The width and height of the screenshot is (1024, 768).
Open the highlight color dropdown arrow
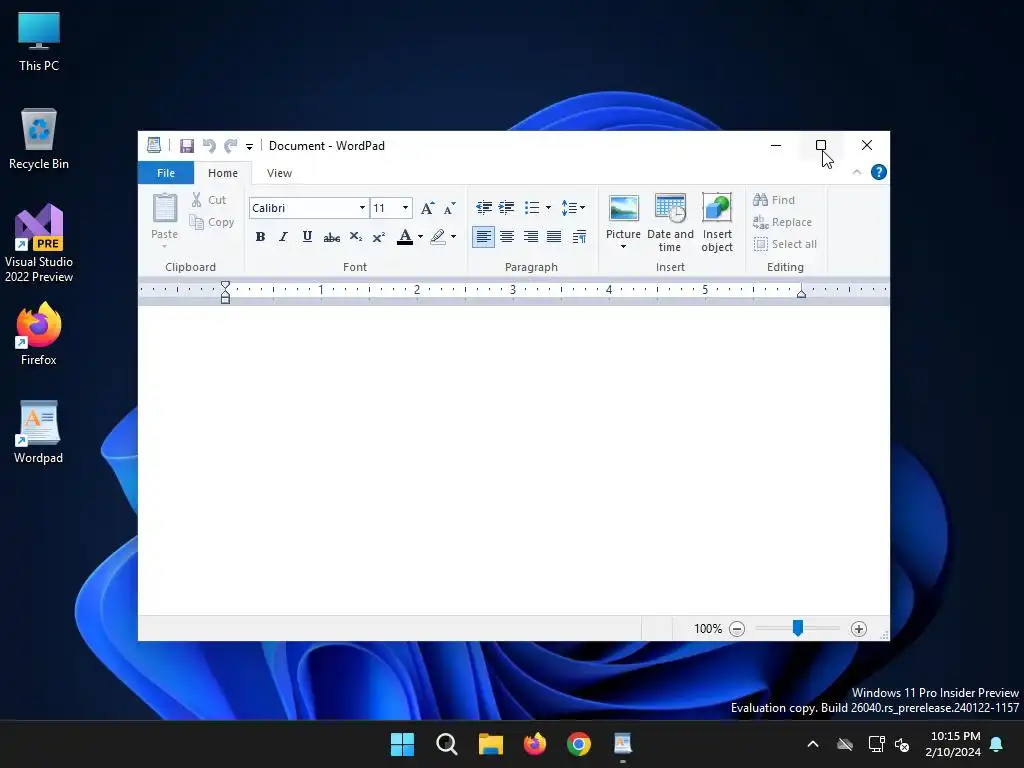[453, 236]
